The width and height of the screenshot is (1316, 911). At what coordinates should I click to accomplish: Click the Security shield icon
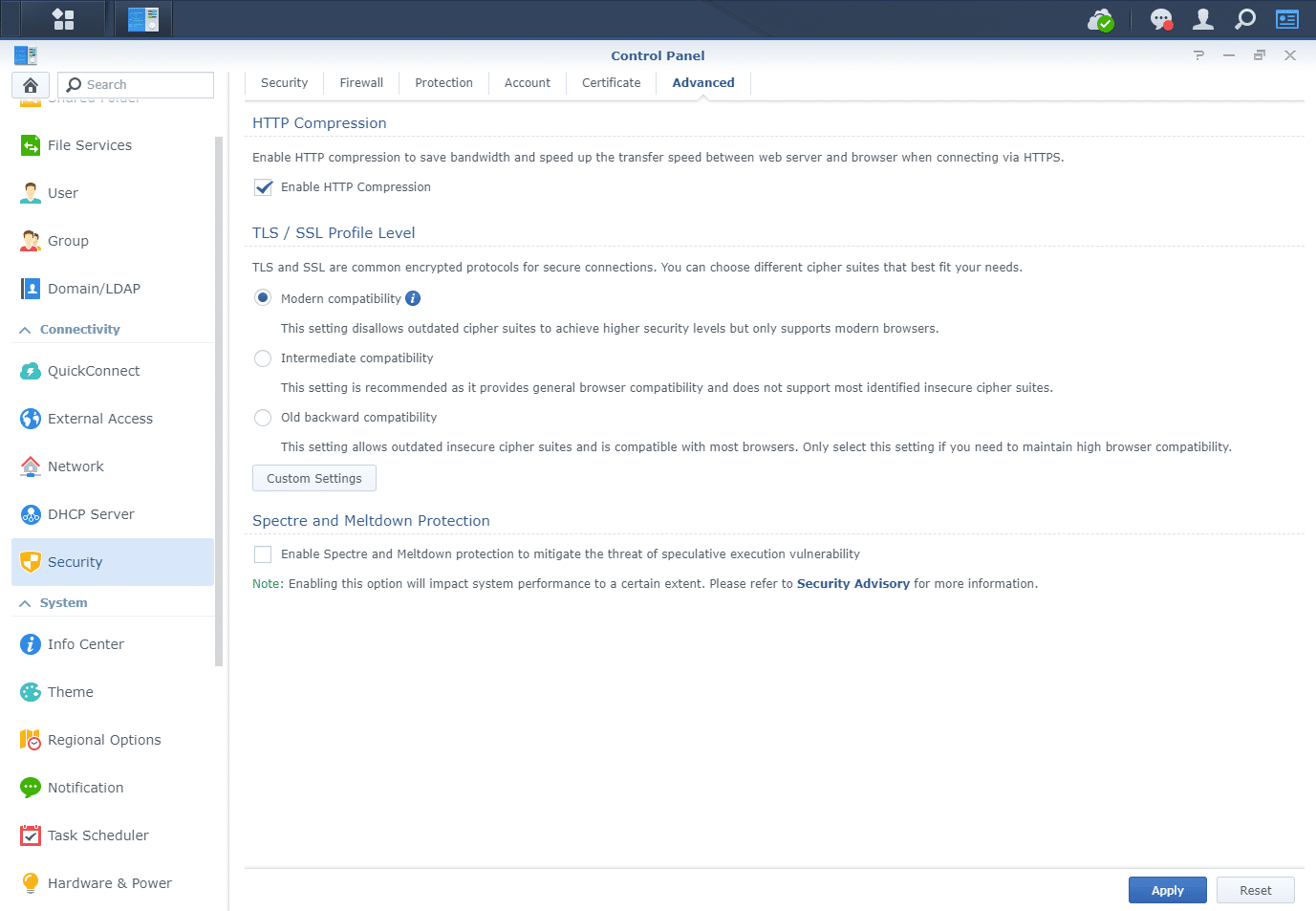click(31, 562)
